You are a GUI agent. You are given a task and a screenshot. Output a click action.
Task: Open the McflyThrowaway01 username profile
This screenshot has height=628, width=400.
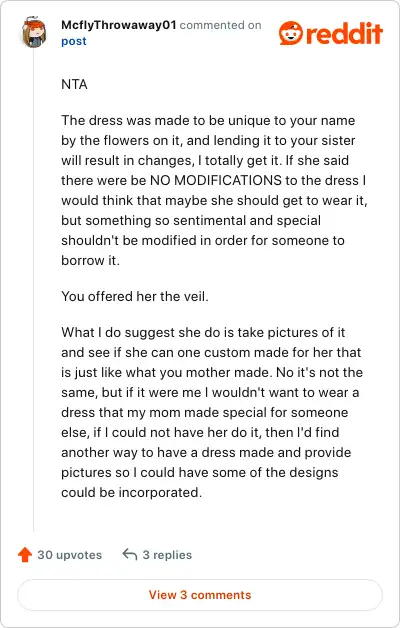click(119, 25)
